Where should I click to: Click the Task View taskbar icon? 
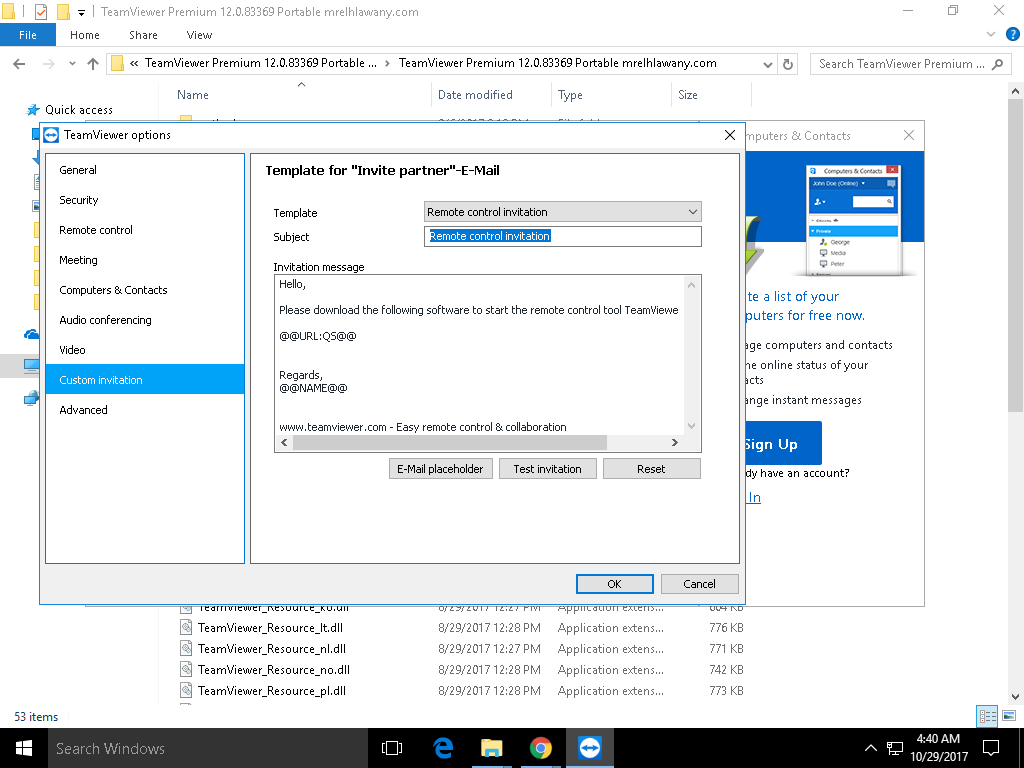392,748
